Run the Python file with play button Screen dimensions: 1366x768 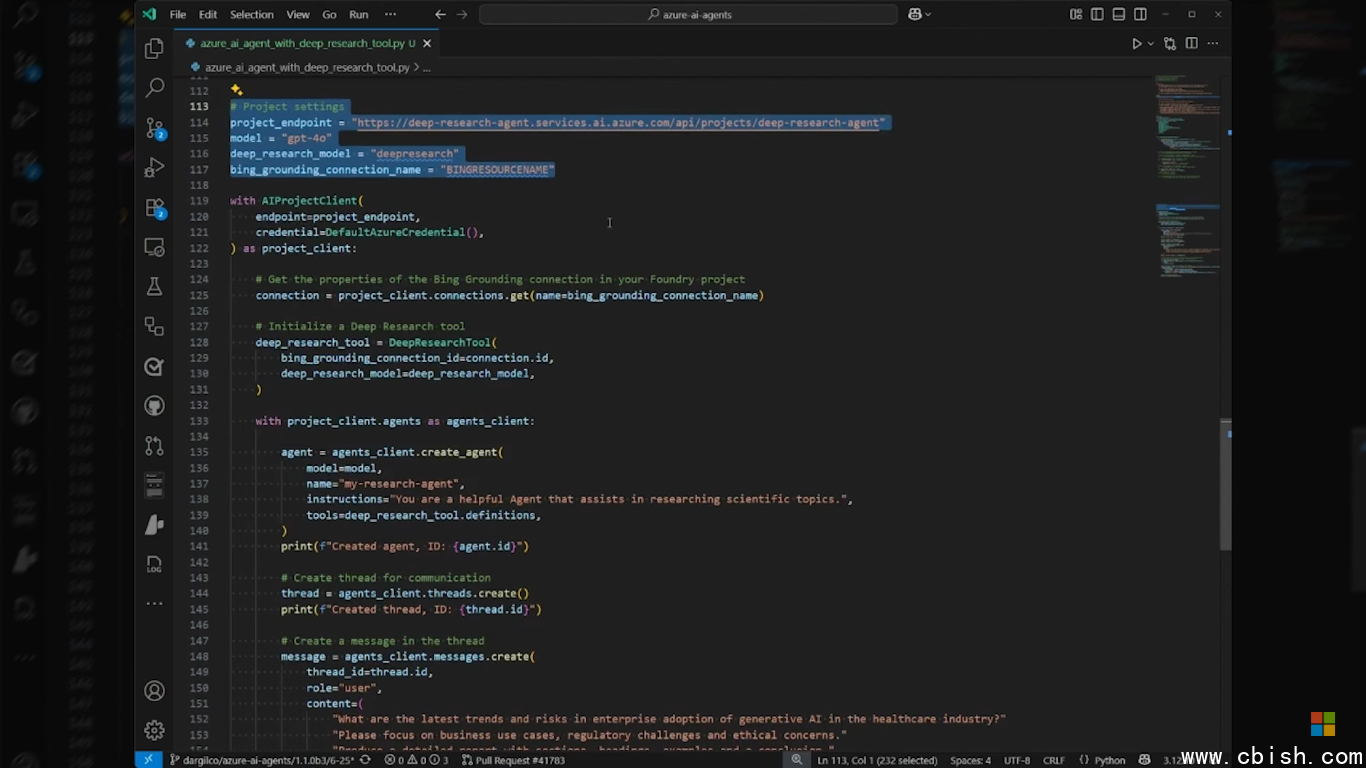click(1136, 43)
